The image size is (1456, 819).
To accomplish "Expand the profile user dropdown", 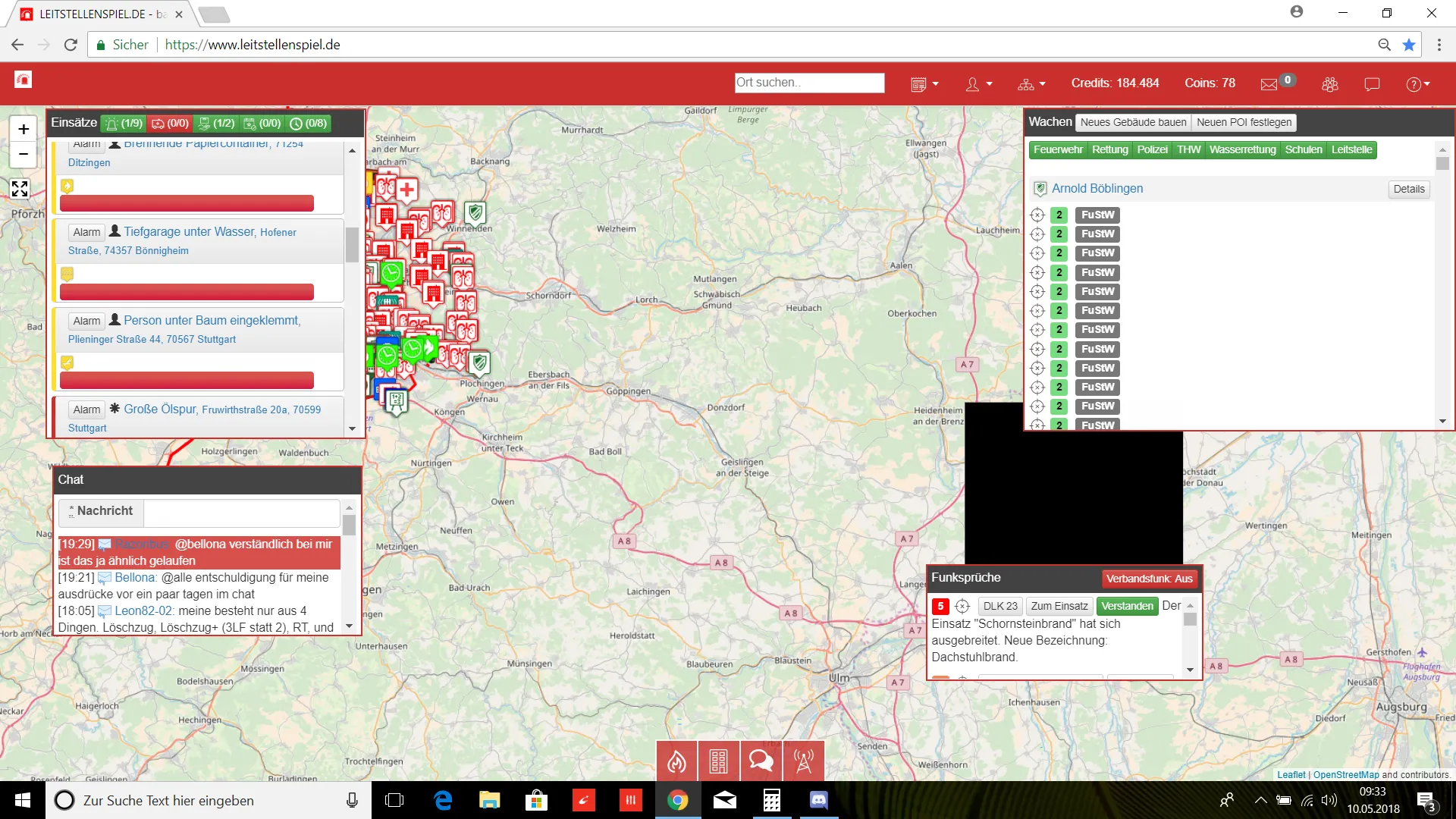I will pos(978,84).
